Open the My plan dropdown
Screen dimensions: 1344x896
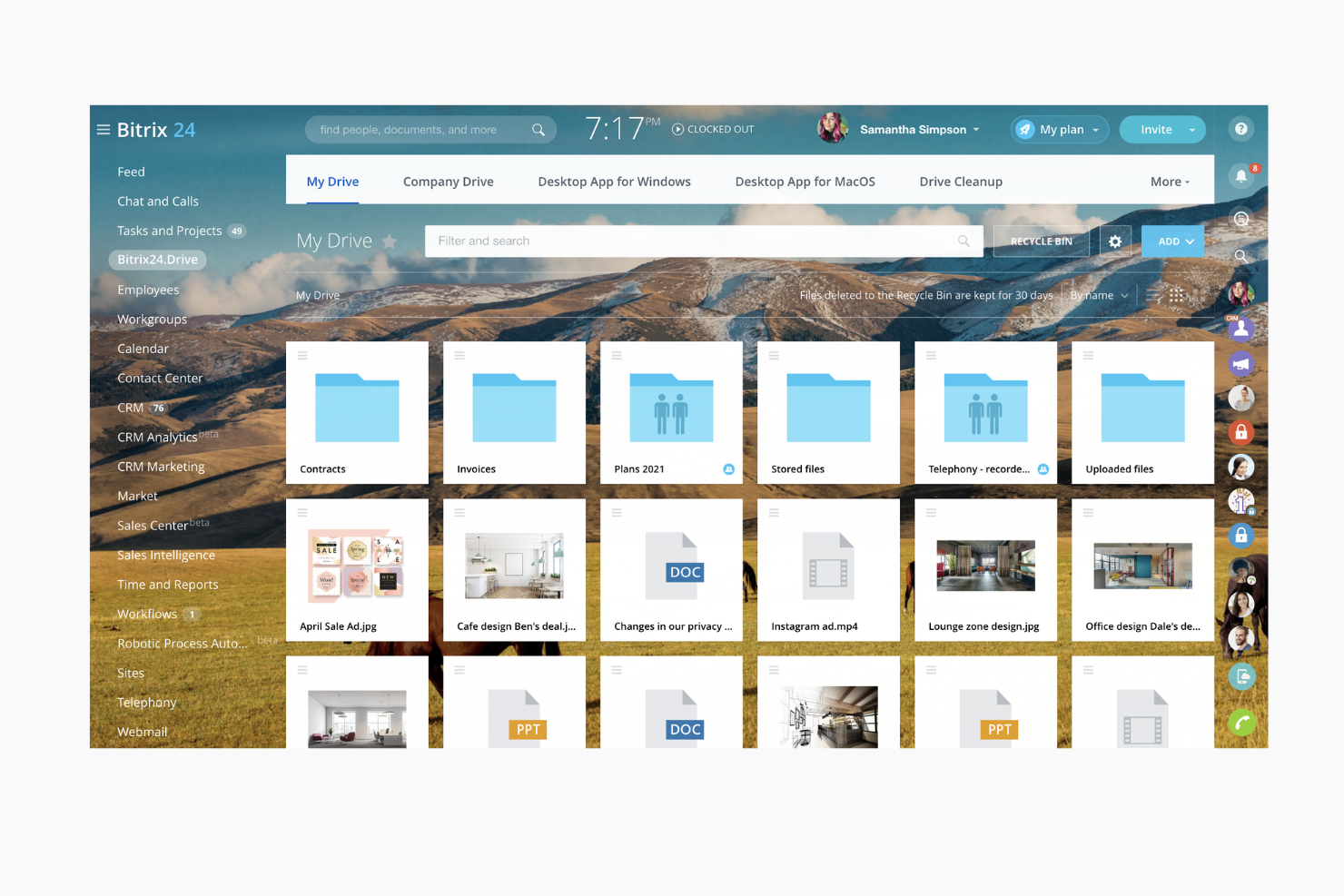[1060, 130]
